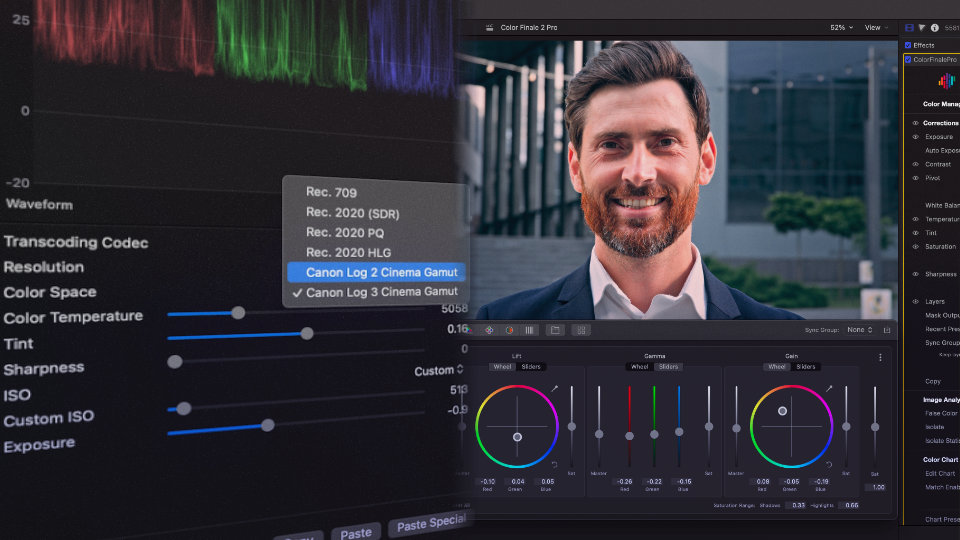The image size is (960, 540).
Task: Click the Paste button
Action: coord(356,533)
